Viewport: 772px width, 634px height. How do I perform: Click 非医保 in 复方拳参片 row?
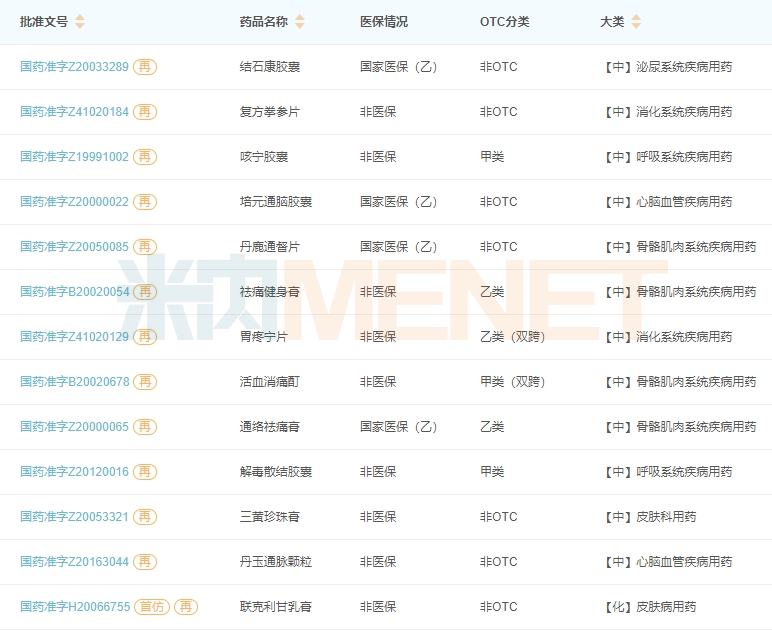[378, 112]
